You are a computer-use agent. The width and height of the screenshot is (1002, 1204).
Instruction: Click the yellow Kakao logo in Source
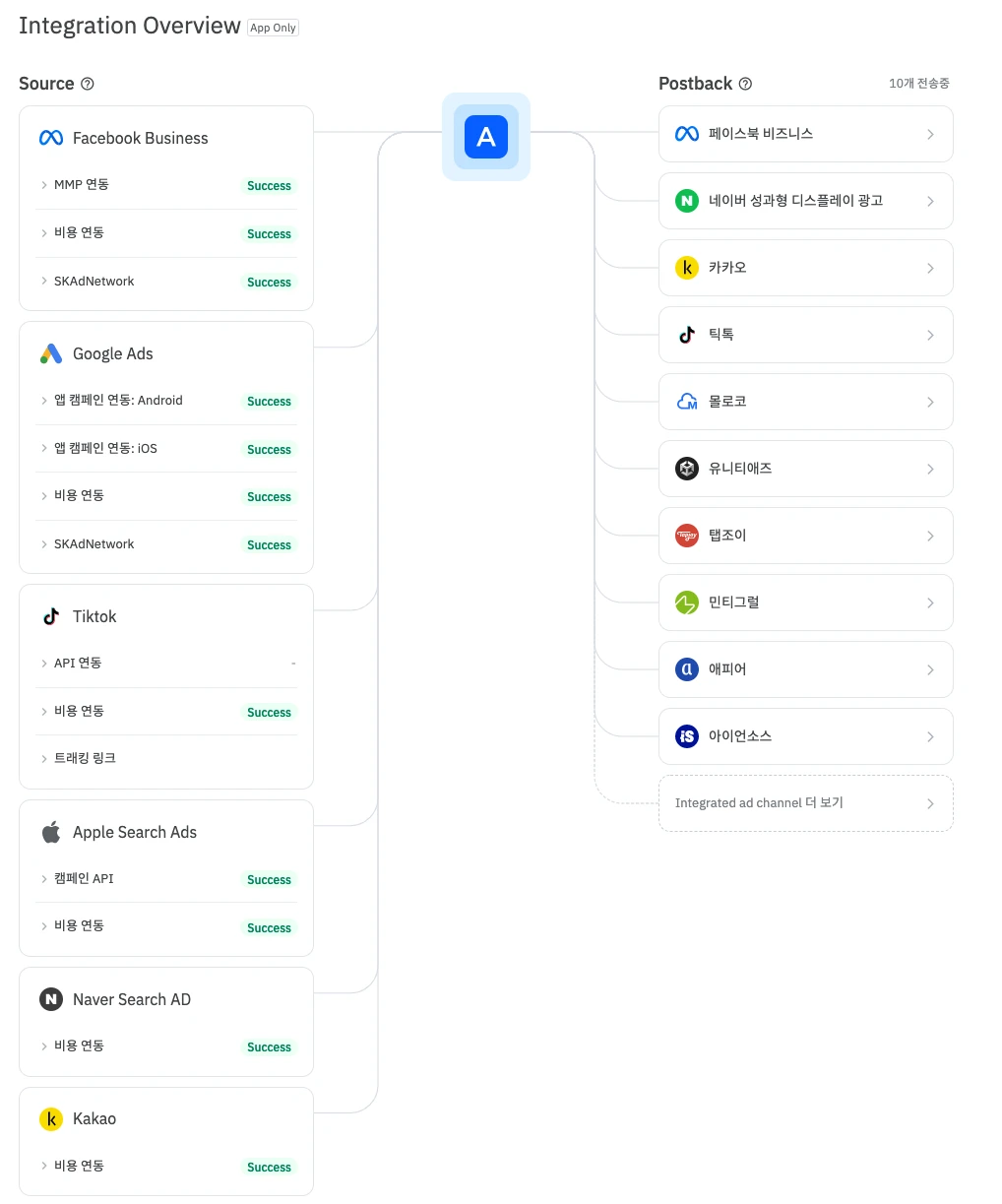[51, 1119]
